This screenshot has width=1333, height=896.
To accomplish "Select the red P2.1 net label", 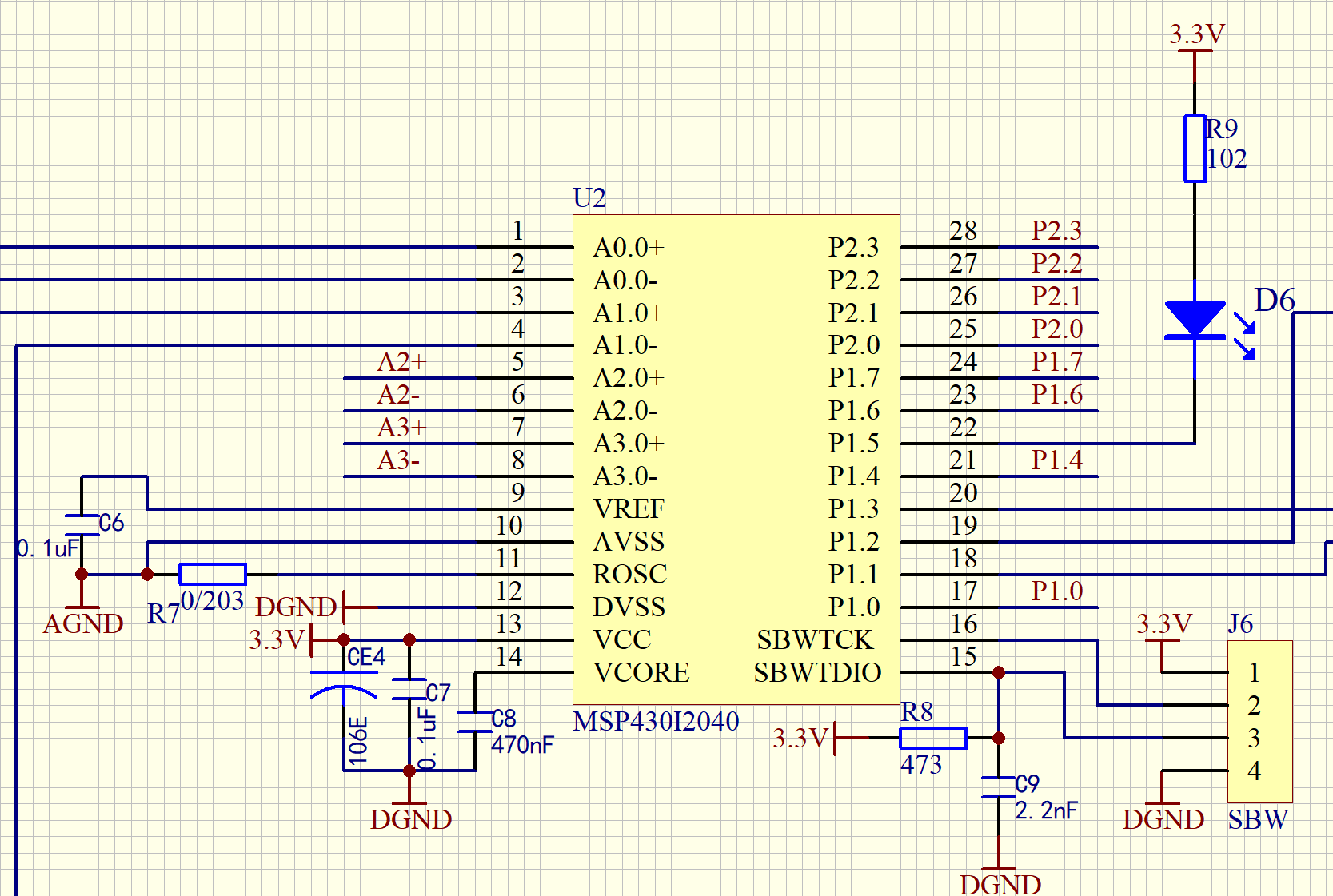I will click(x=1056, y=296).
